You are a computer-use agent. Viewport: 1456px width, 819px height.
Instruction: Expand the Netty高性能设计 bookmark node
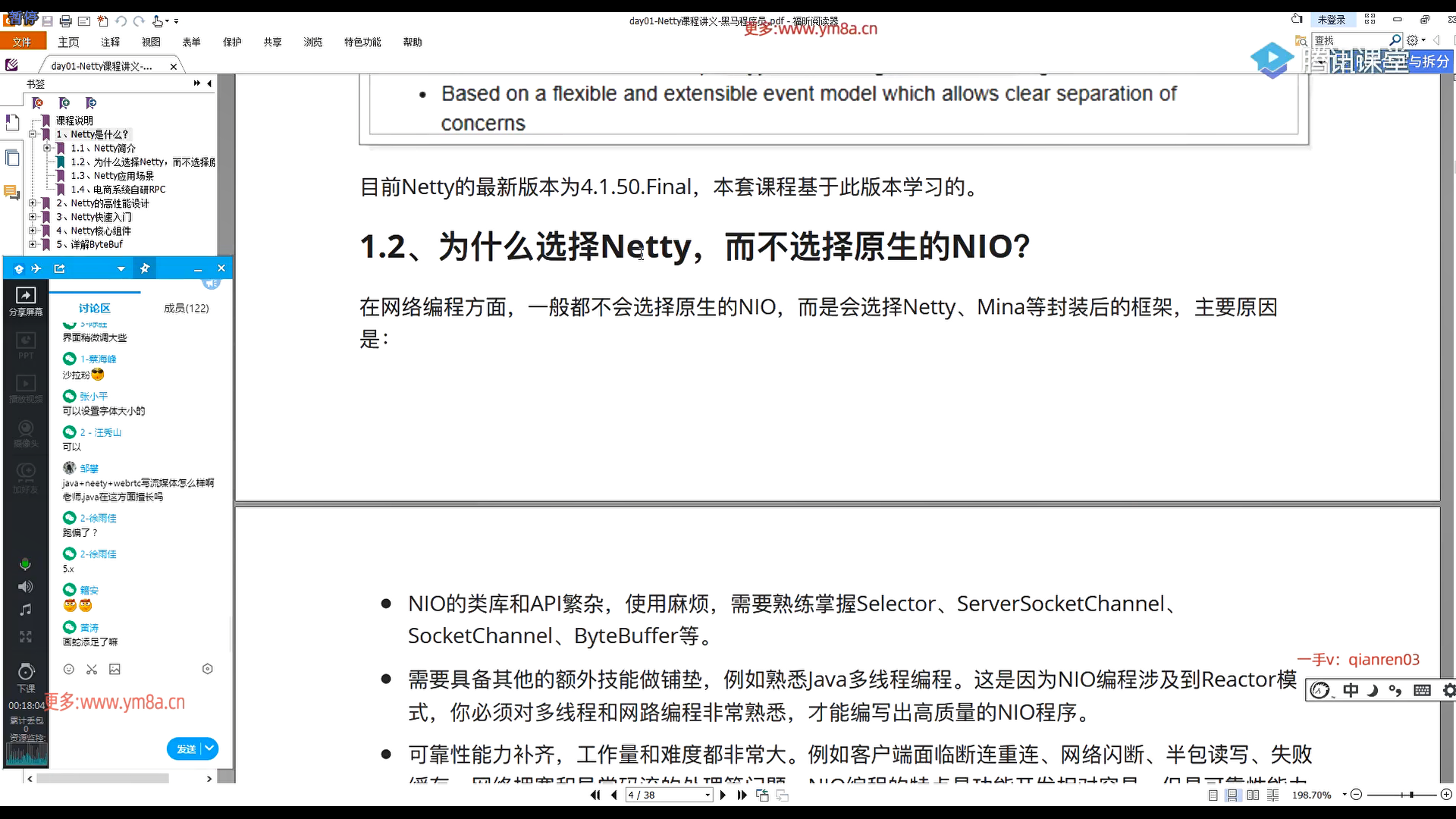[33, 203]
